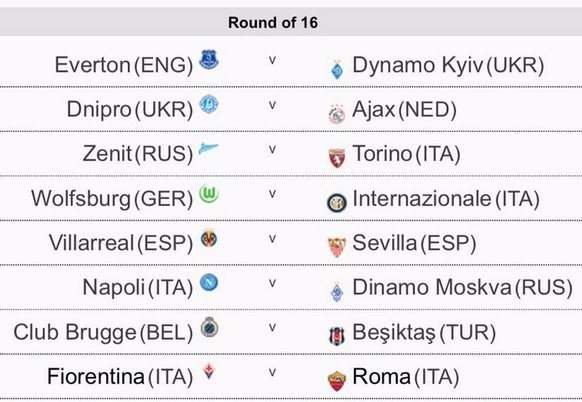
Task: Select the Fiorentina purple crest
Action: pyautogui.click(x=209, y=371)
